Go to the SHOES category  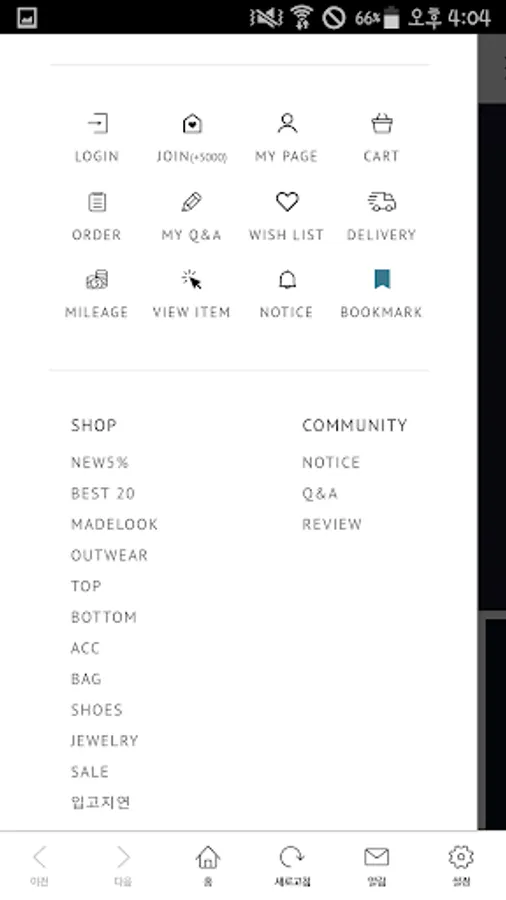[97, 710]
